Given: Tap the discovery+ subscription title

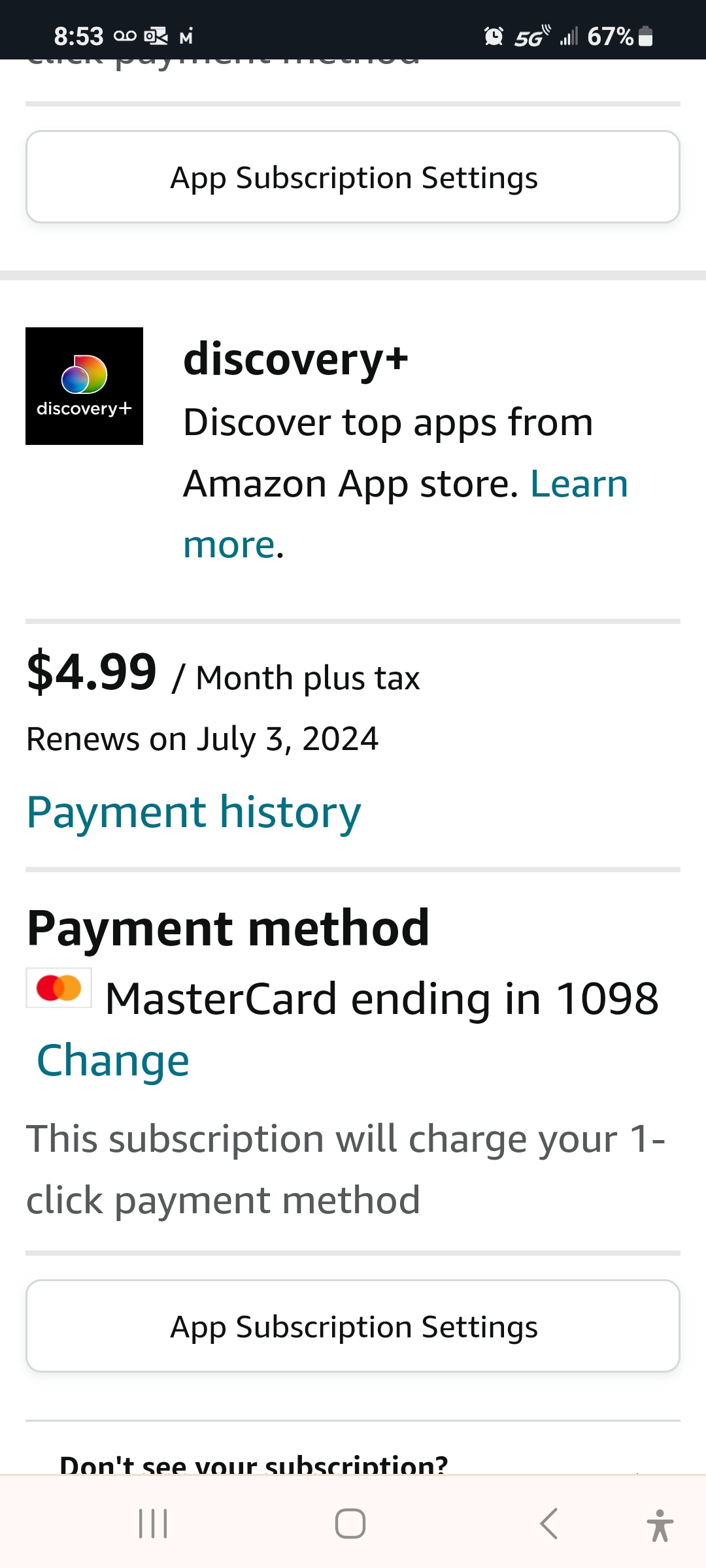Looking at the screenshot, I should click(x=295, y=359).
